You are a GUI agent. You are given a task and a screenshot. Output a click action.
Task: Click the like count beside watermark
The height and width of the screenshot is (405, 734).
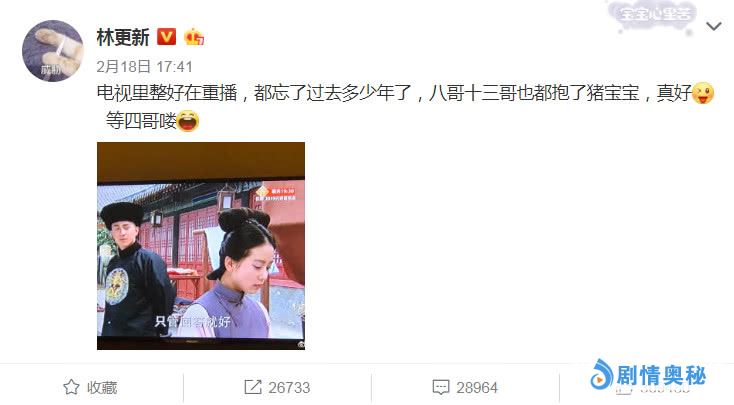653,389
